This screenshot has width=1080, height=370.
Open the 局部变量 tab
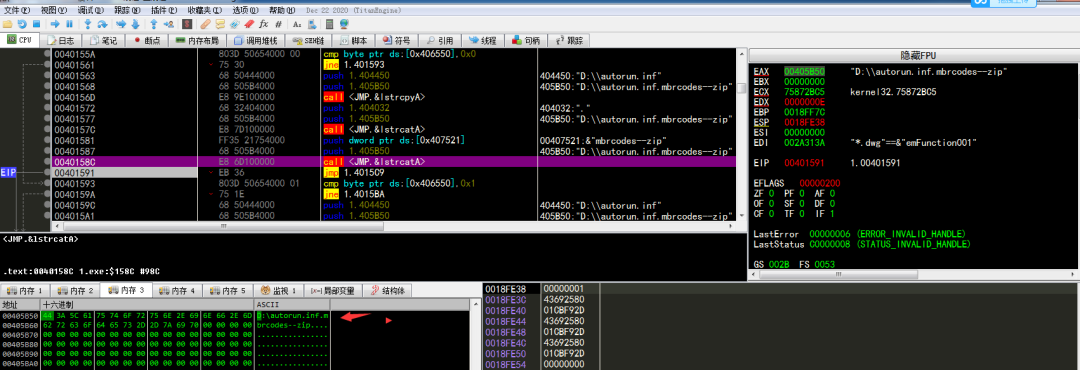(x=332, y=291)
